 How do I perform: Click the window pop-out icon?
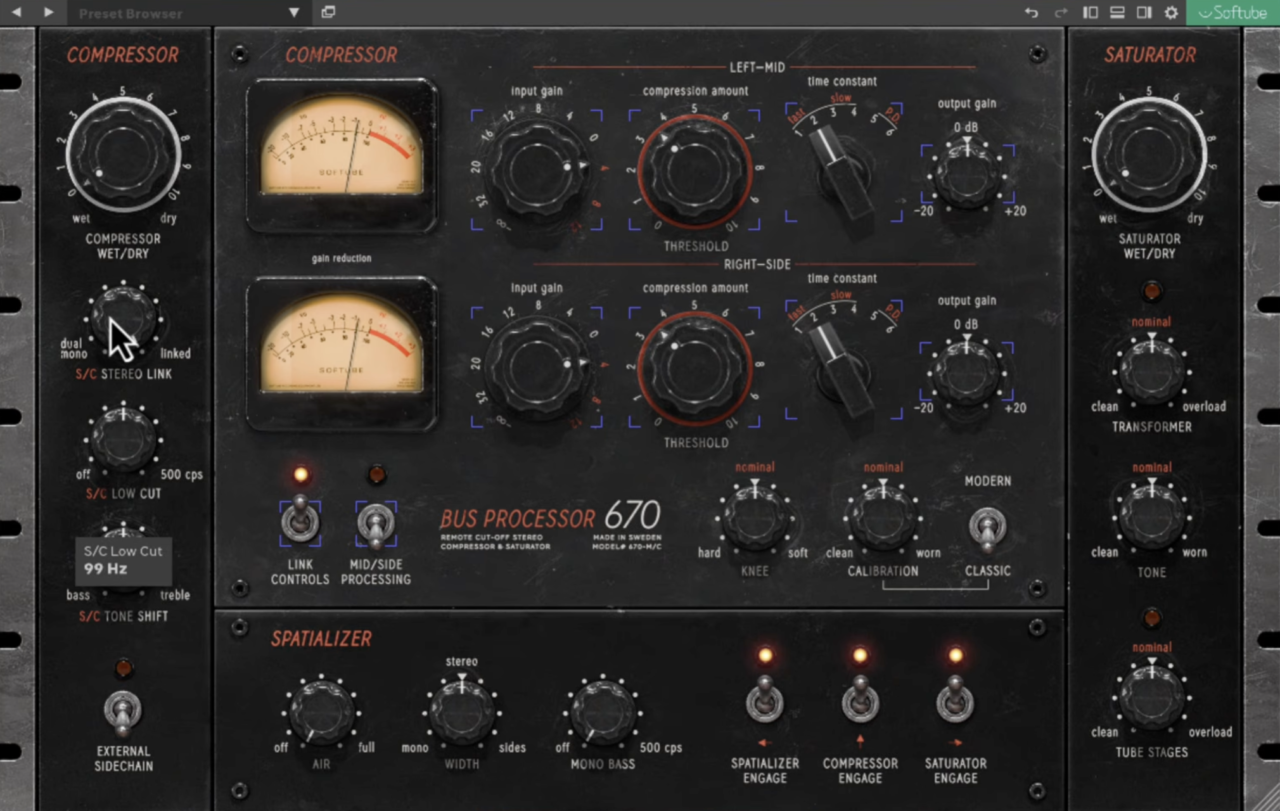(328, 13)
